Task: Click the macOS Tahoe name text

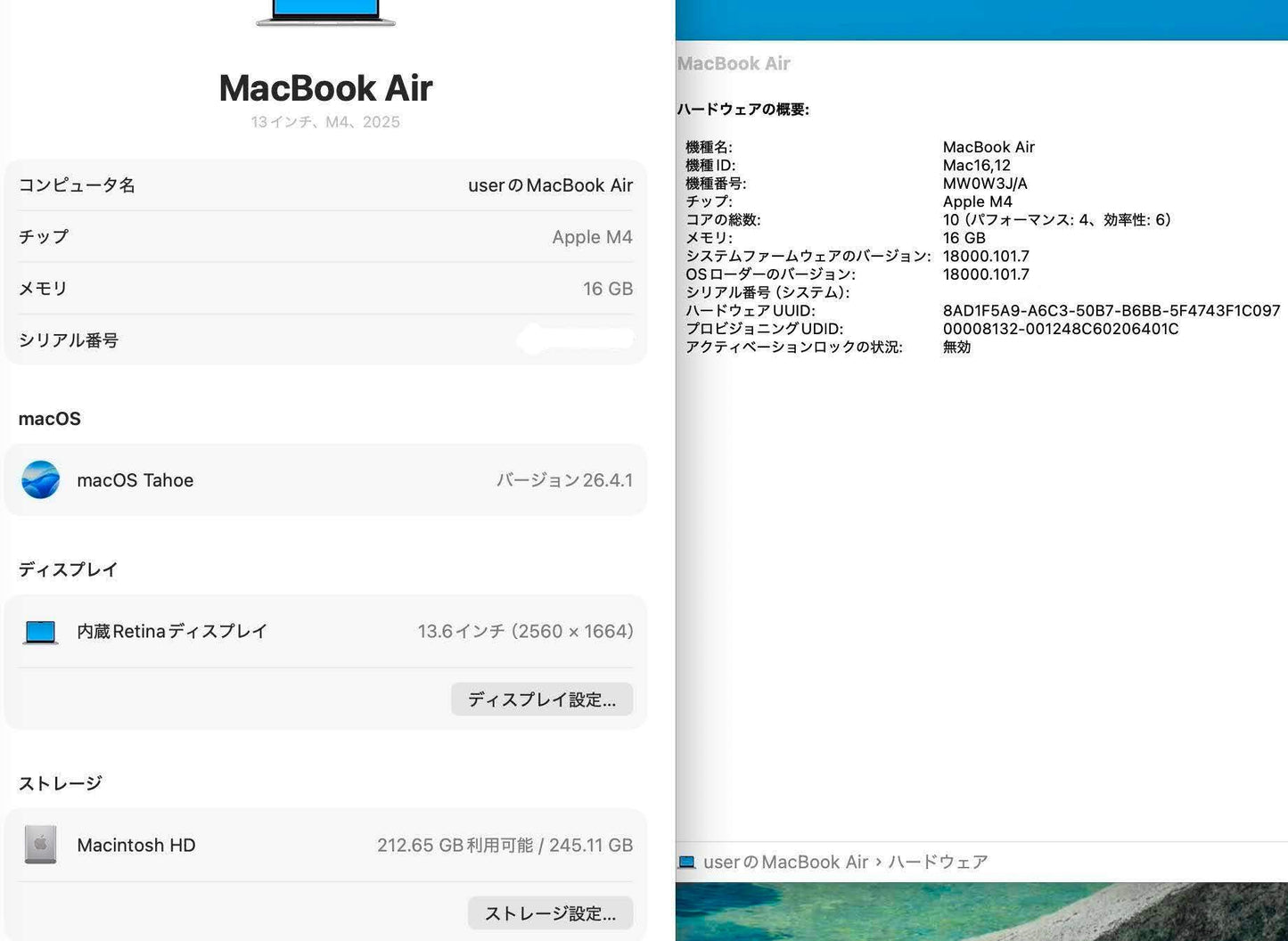Action: click(x=135, y=480)
